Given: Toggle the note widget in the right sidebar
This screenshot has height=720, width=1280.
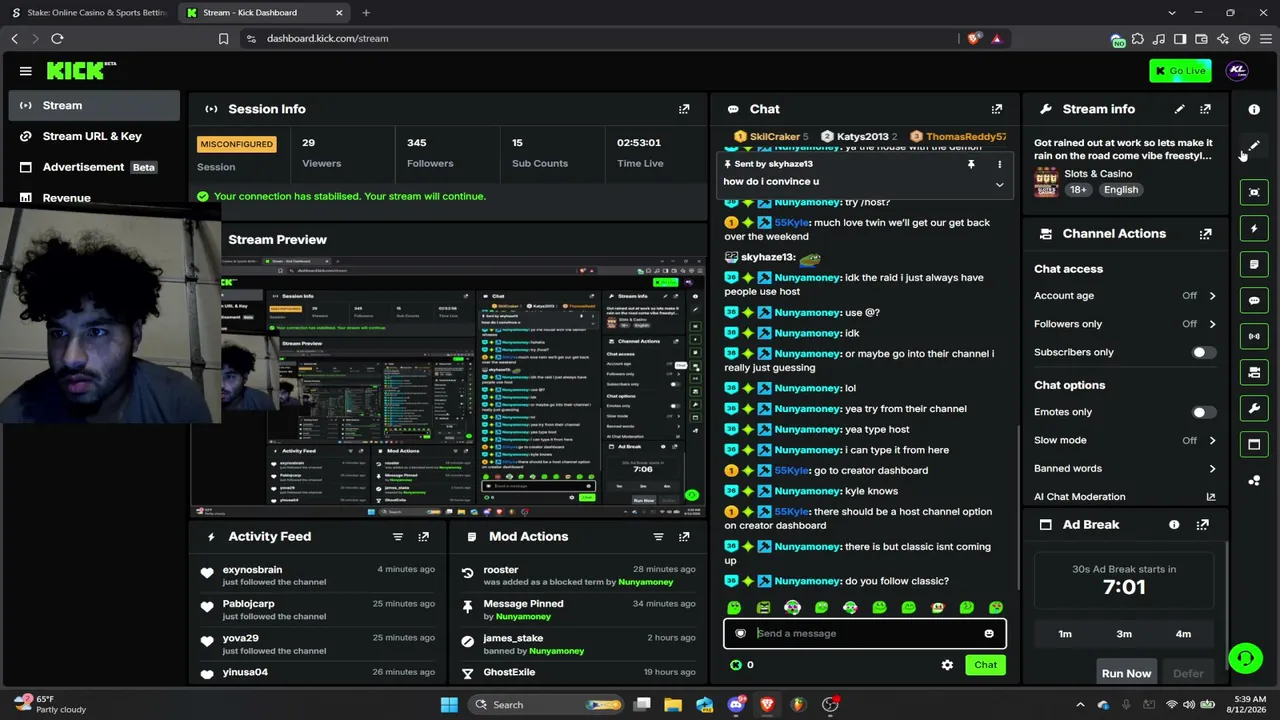Looking at the screenshot, I should 1254,265.
